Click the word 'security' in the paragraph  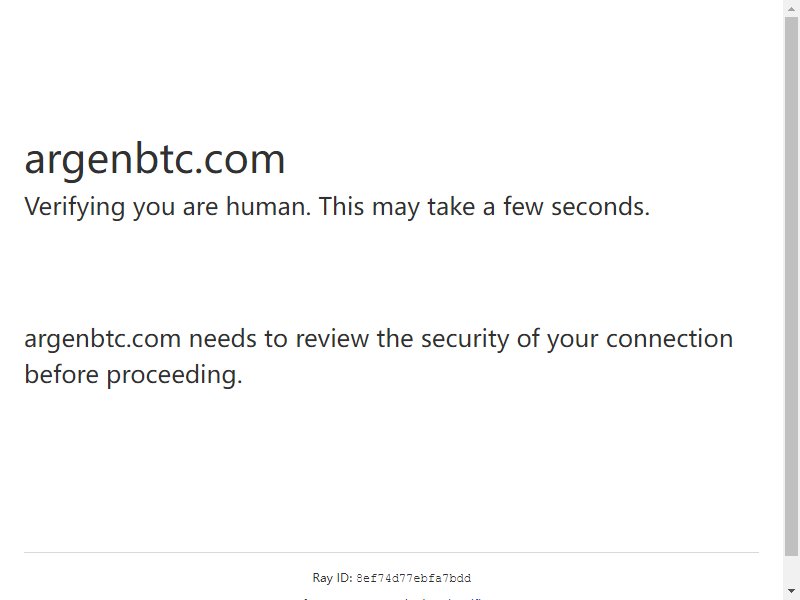(464, 339)
